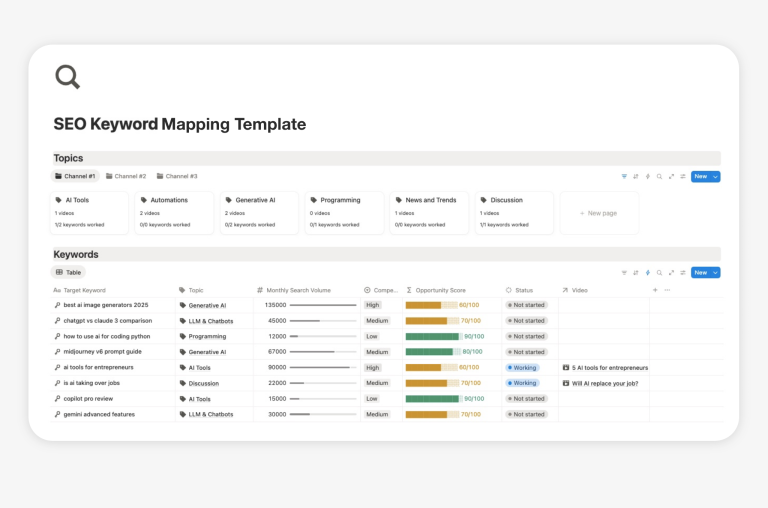The image size is (768, 508).
Task: Open competition Low tag for copilot pro review
Action: click(372, 399)
